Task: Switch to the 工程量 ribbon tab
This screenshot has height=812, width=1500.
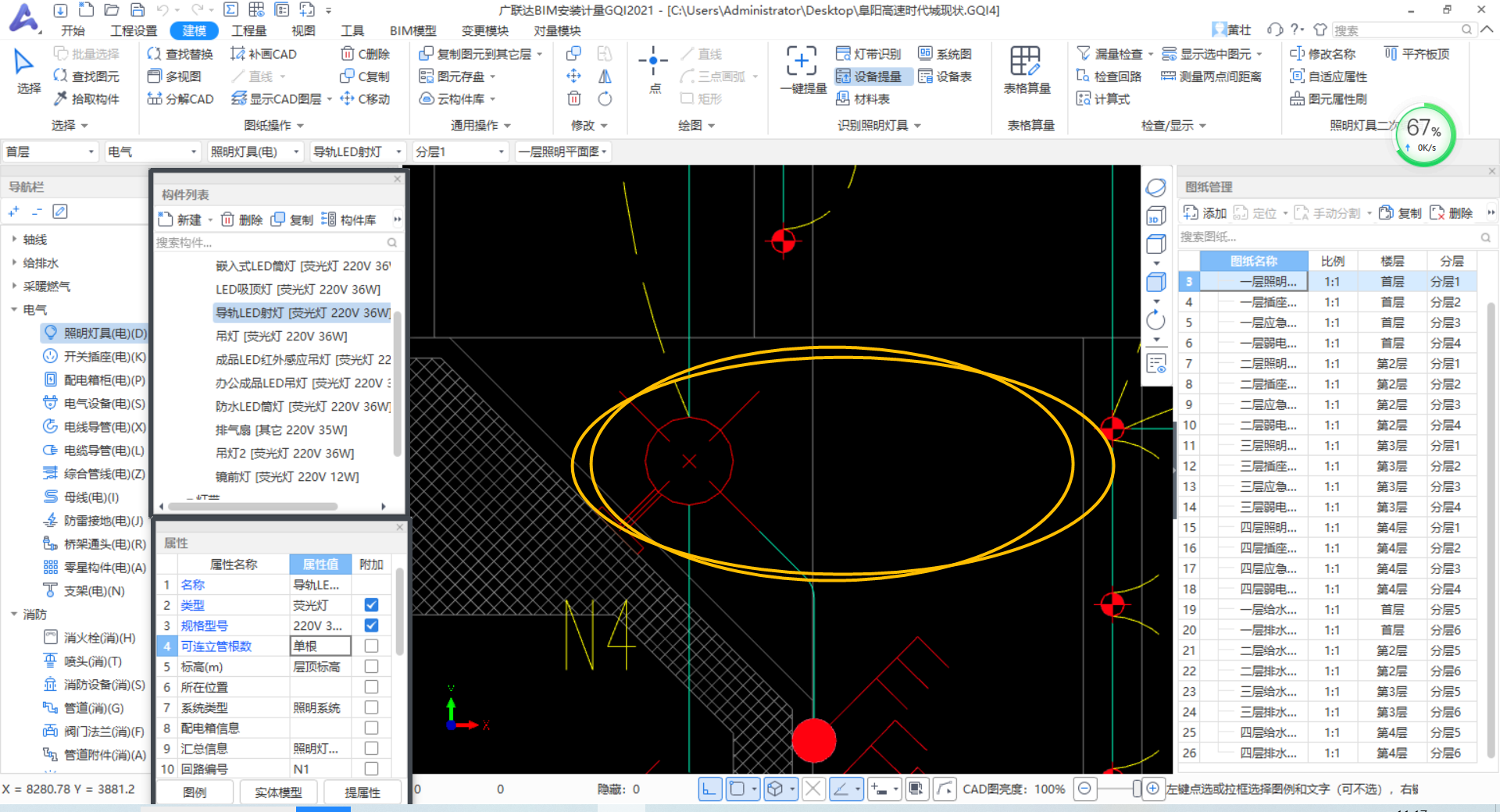Action: point(249,30)
